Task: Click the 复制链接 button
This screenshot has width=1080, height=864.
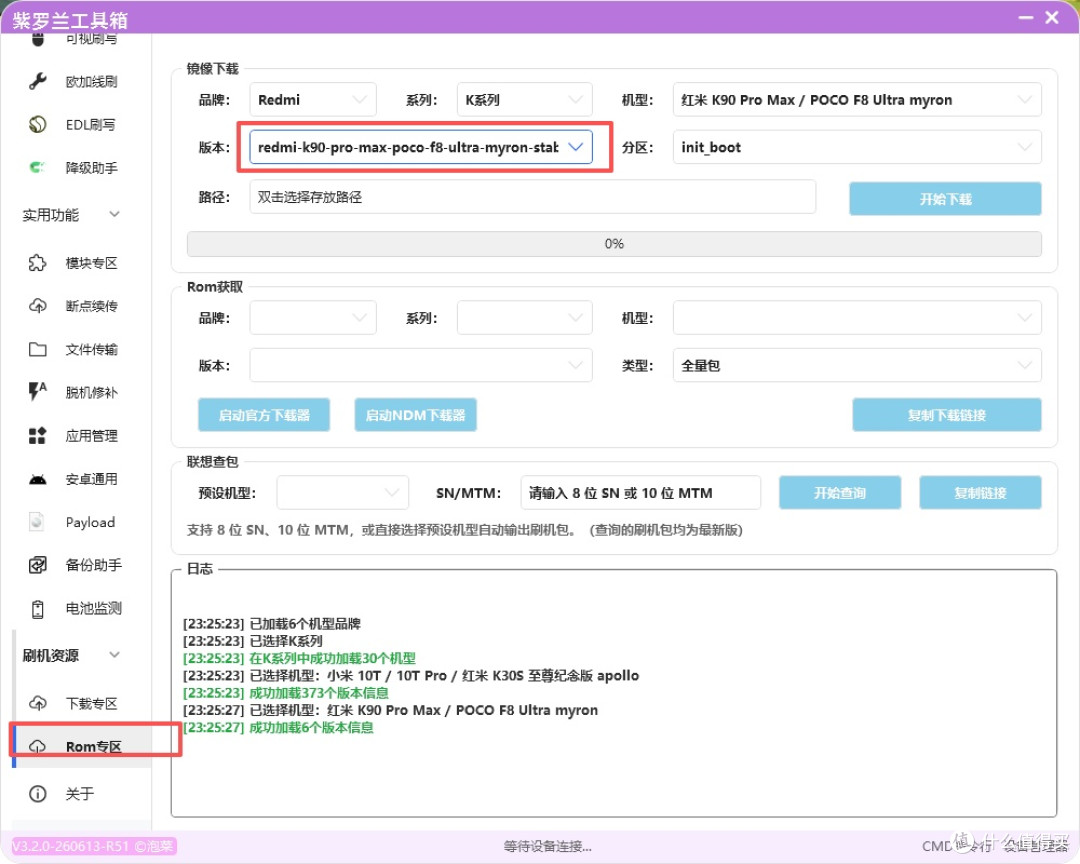Action: click(x=980, y=493)
